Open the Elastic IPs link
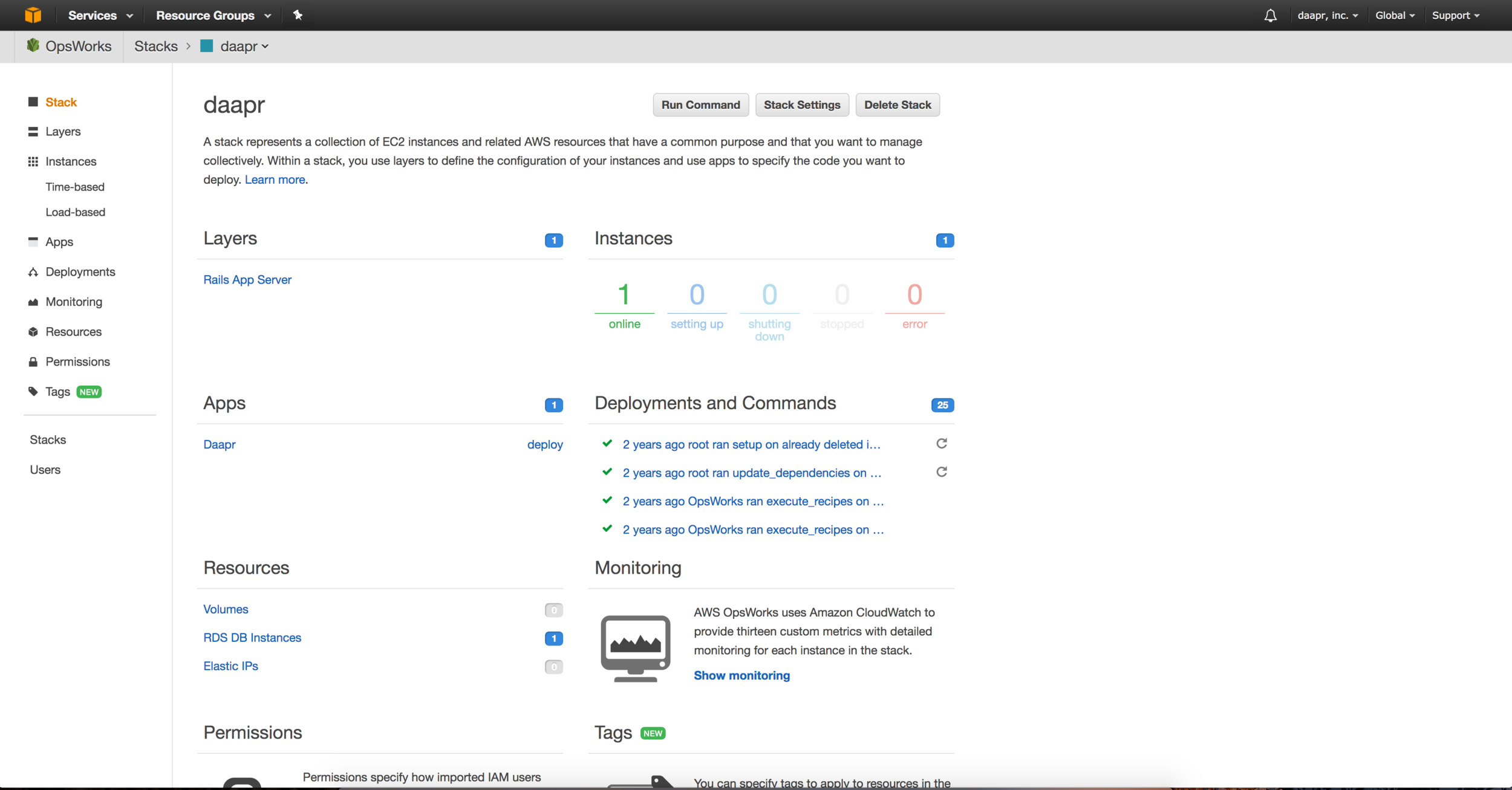 pos(230,666)
